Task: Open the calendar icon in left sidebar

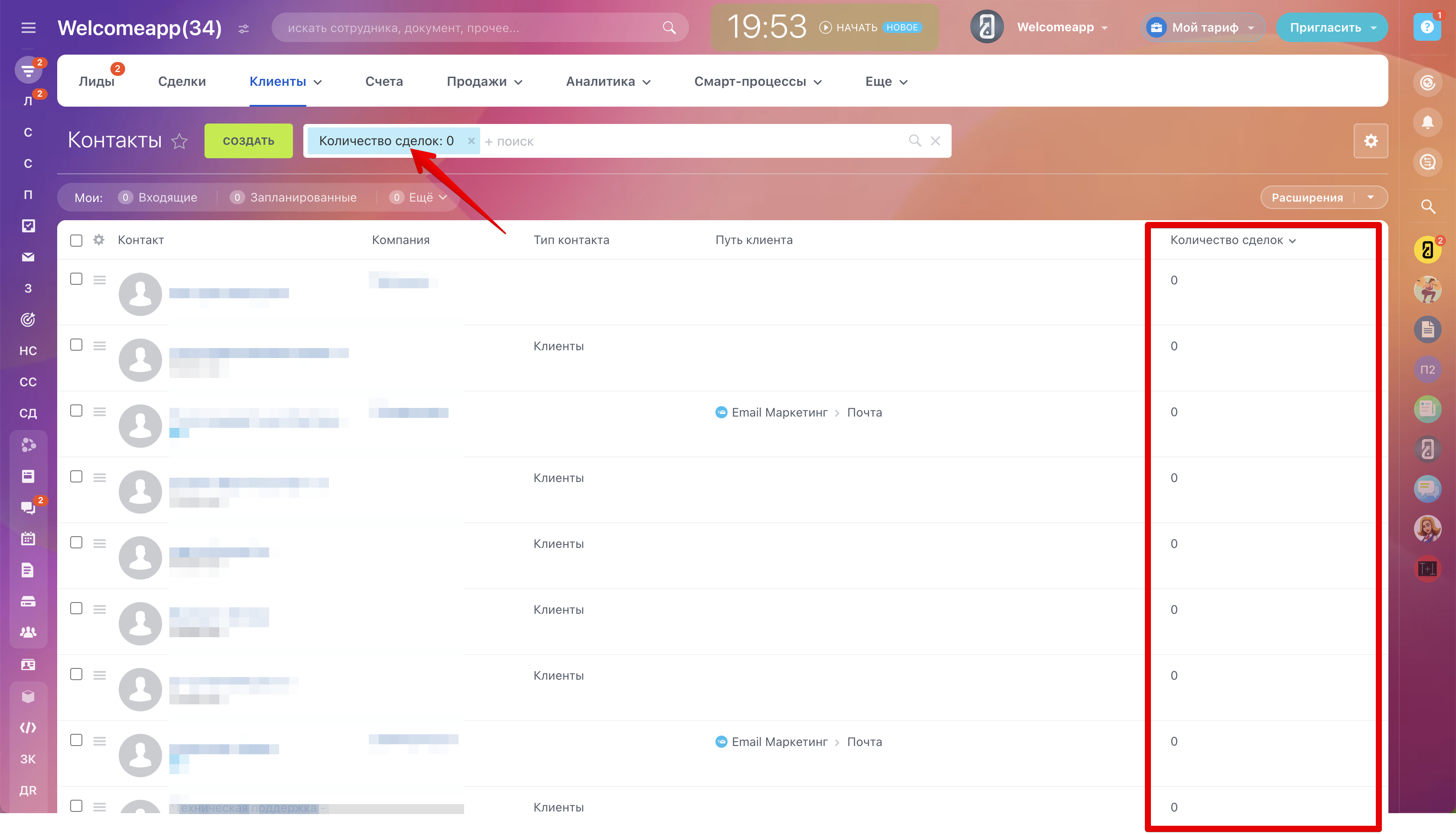Action: point(28,538)
